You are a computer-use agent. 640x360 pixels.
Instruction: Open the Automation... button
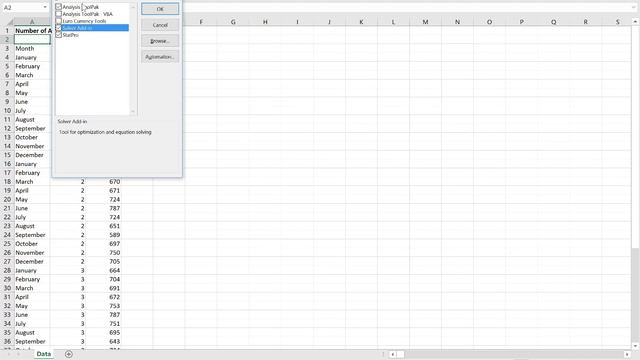[160, 57]
